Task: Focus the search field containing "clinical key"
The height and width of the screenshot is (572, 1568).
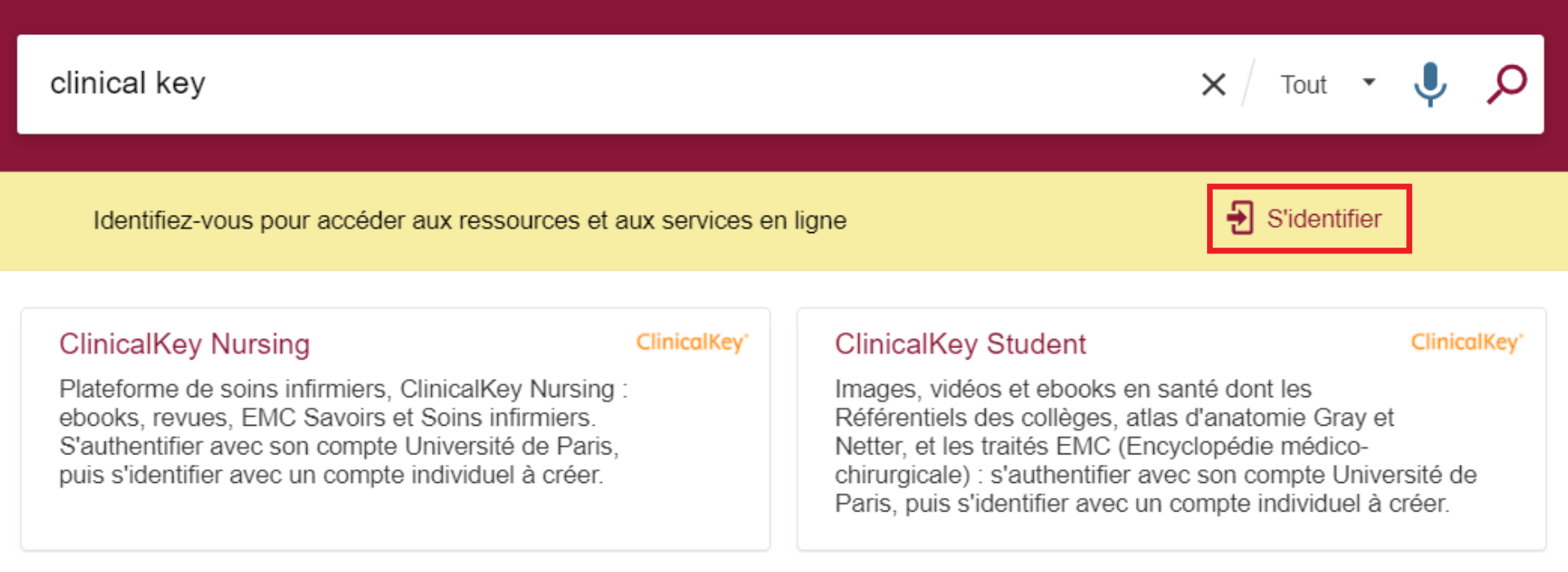Action: (128, 83)
